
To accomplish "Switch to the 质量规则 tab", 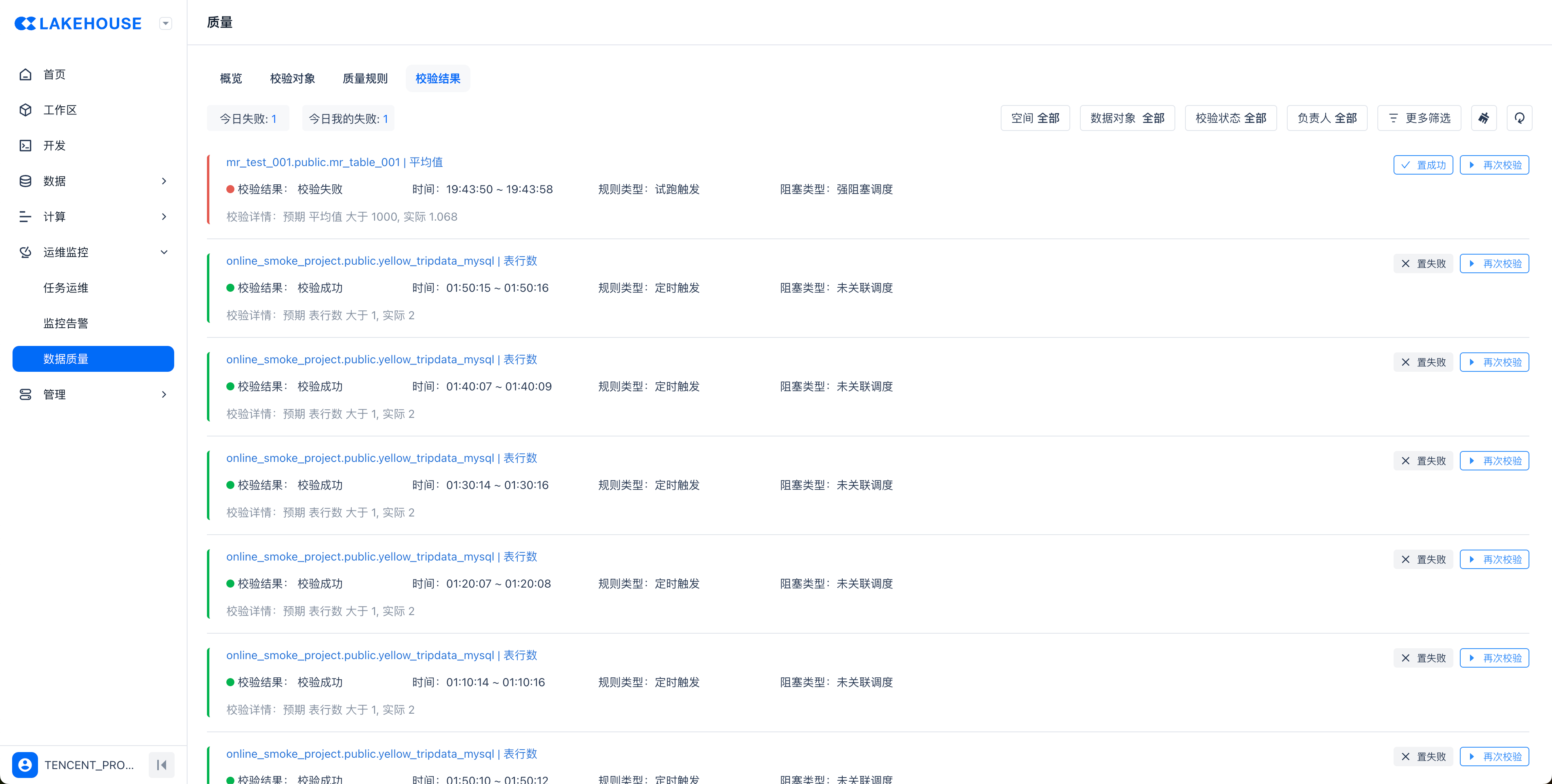I will click(x=365, y=78).
